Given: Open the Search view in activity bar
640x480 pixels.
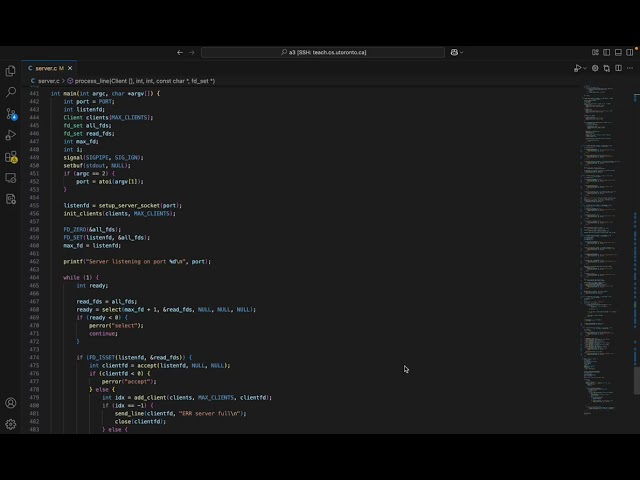Looking at the screenshot, I should (x=11, y=92).
